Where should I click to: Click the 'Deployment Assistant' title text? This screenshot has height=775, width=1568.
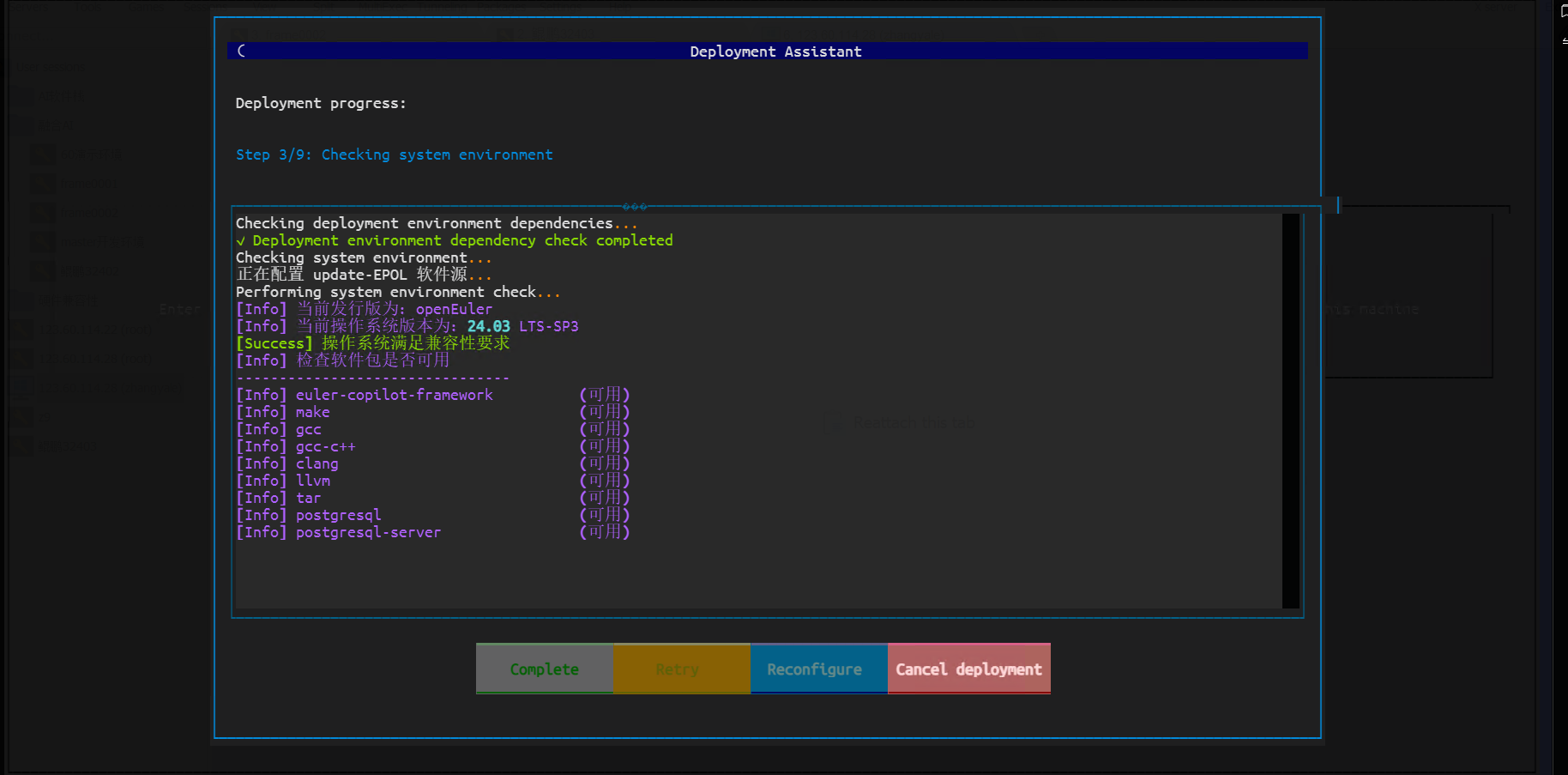[x=775, y=51]
